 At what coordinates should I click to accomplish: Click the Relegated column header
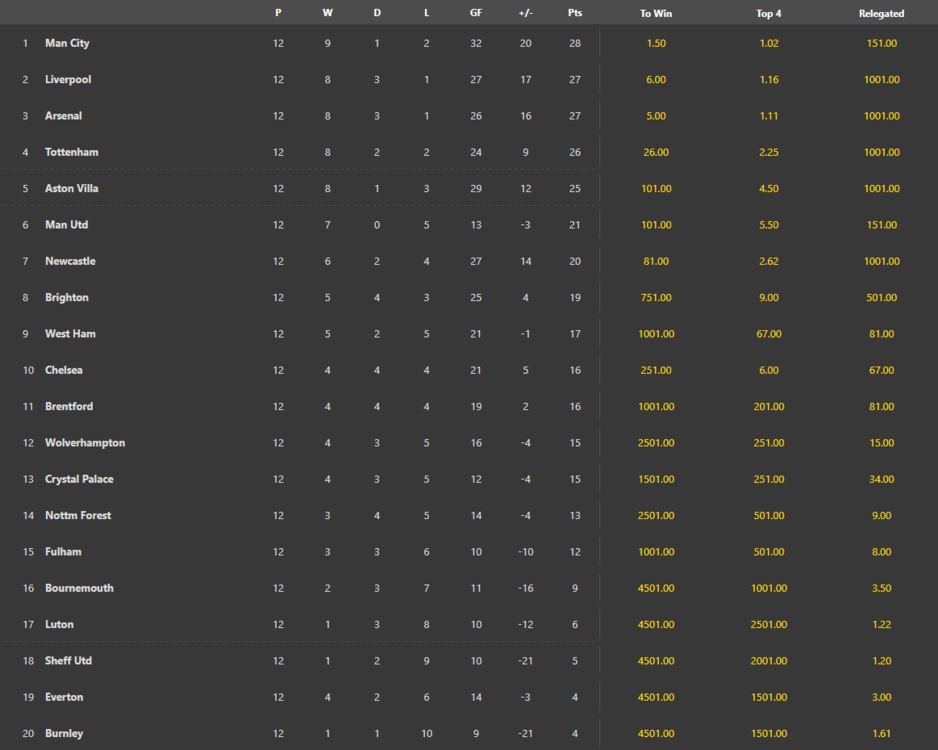881,13
